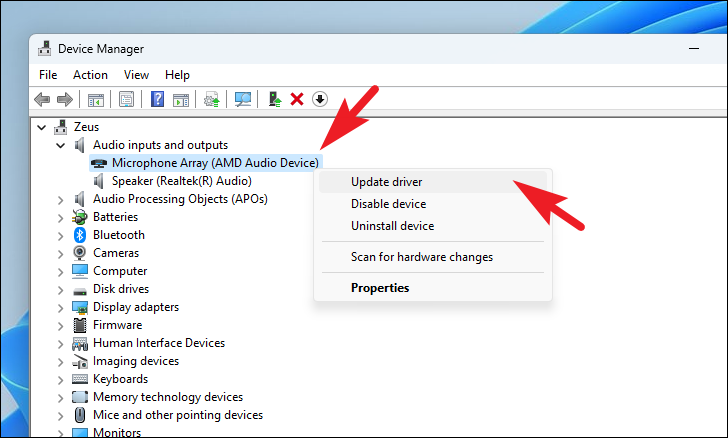Collapse the Zeus root node

pyautogui.click(x=42, y=127)
